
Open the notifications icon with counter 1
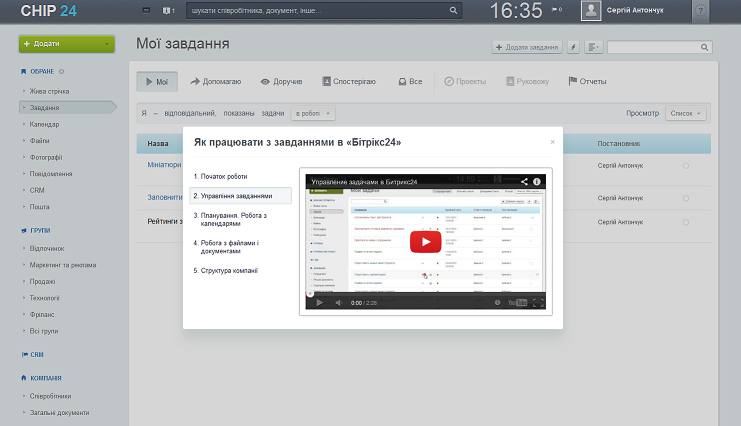tap(168, 10)
